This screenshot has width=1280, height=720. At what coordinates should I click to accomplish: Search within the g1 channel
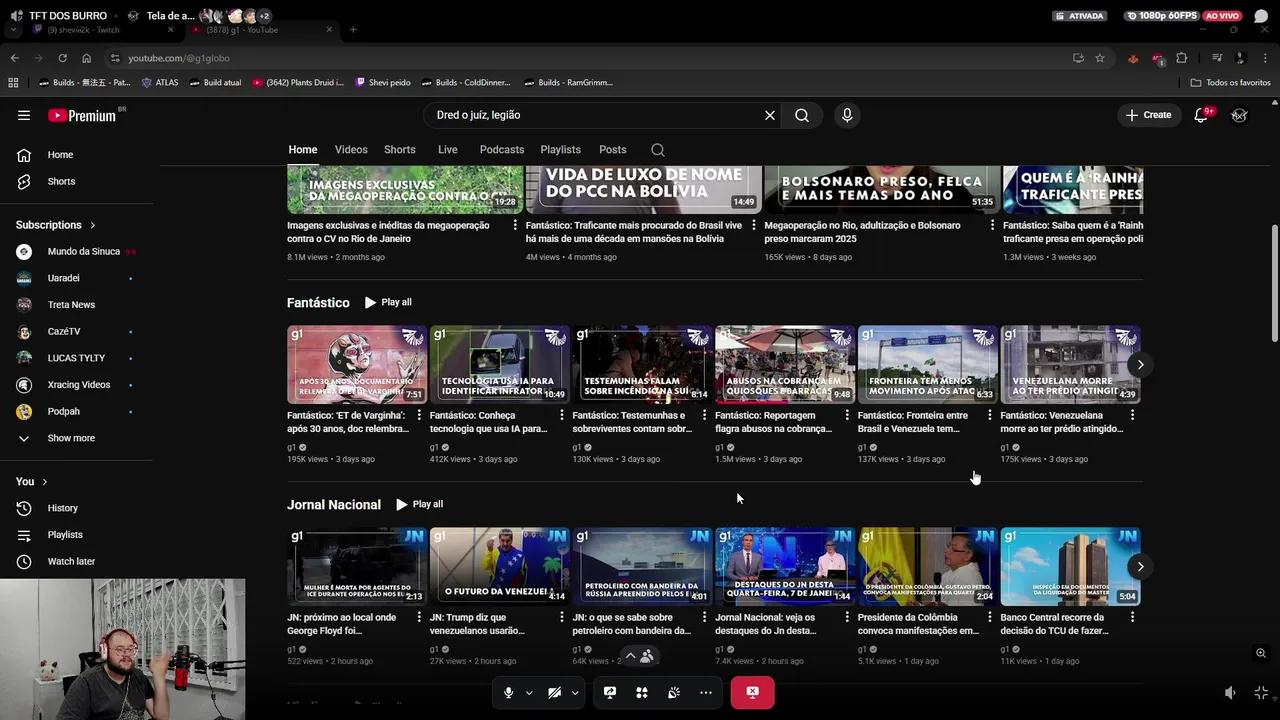click(658, 150)
